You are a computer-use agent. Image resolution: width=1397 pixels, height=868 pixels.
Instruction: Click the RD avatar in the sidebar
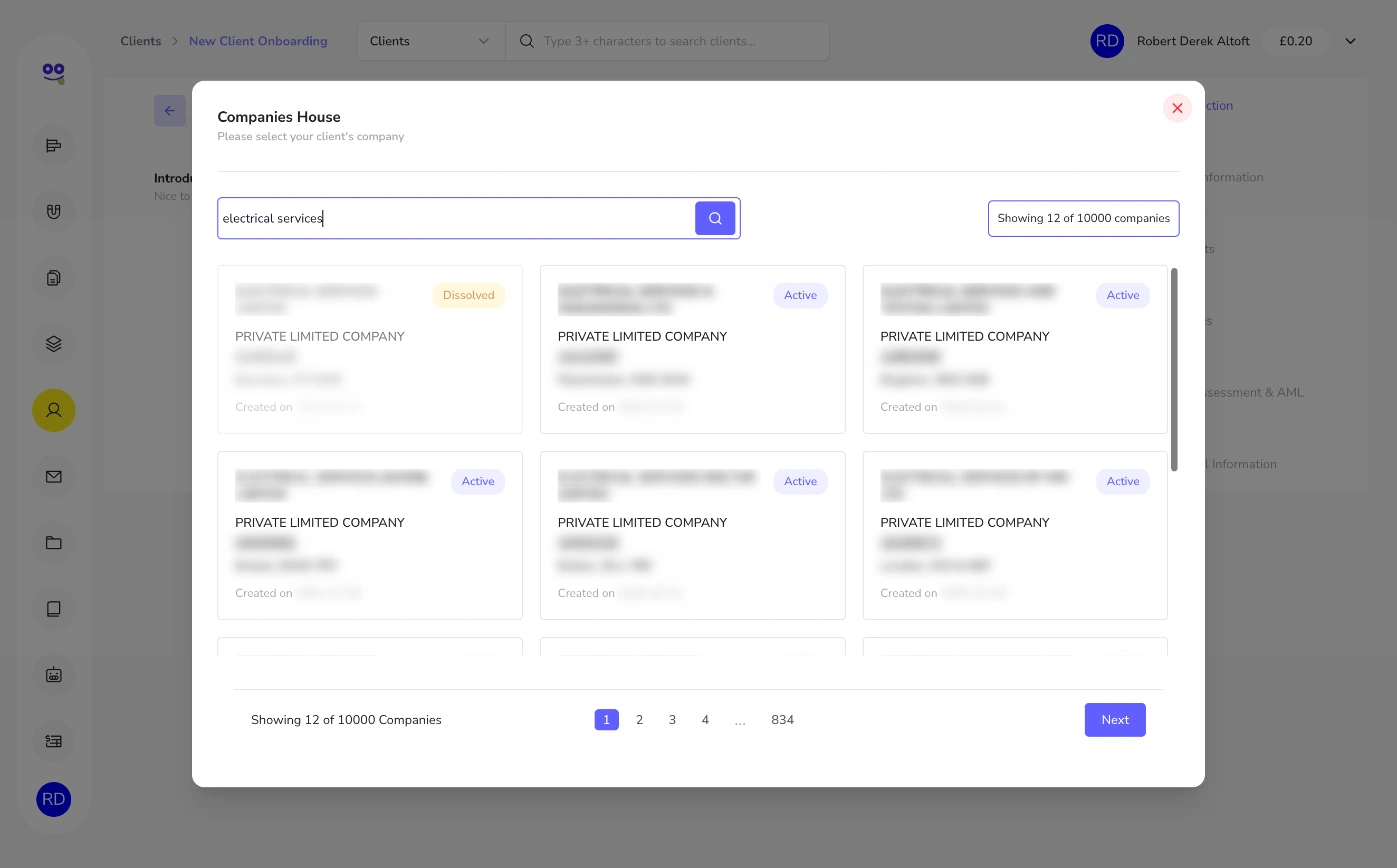click(54, 799)
